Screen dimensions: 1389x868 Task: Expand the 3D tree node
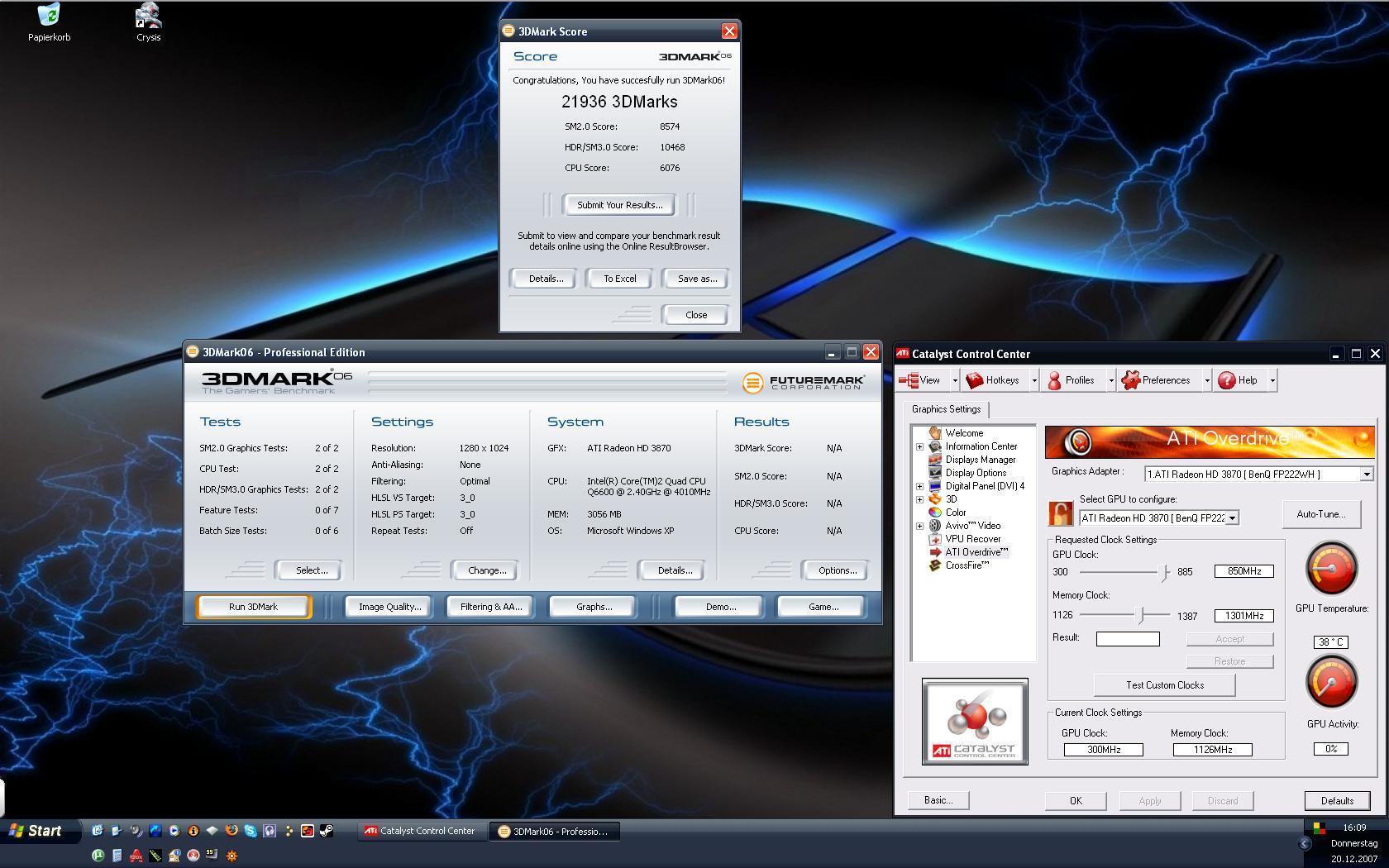(919, 499)
